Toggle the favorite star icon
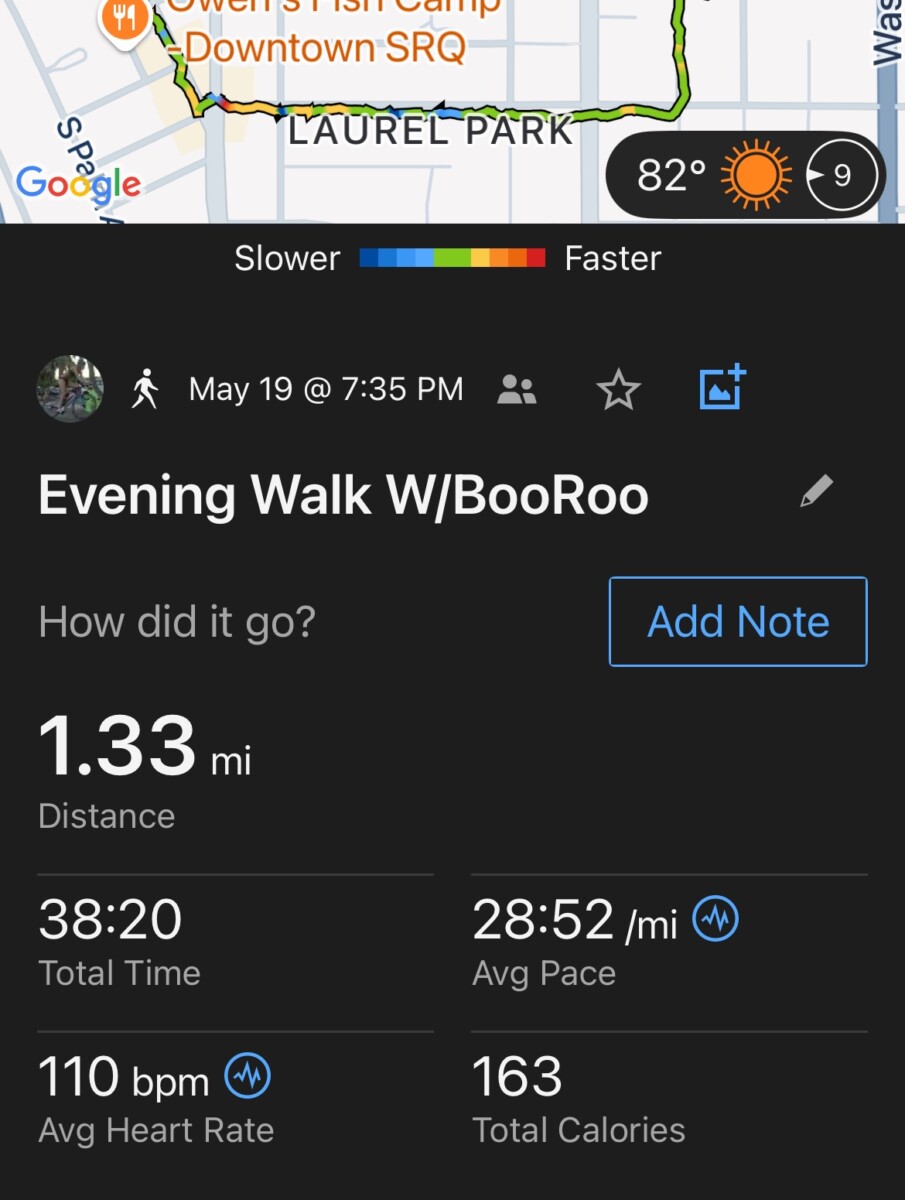 pyautogui.click(x=618, y=390)
